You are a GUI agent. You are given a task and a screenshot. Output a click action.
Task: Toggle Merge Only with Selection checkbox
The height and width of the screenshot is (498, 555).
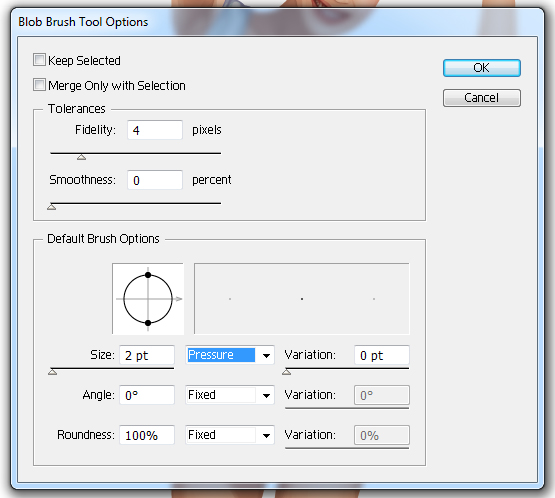[39, 85]
